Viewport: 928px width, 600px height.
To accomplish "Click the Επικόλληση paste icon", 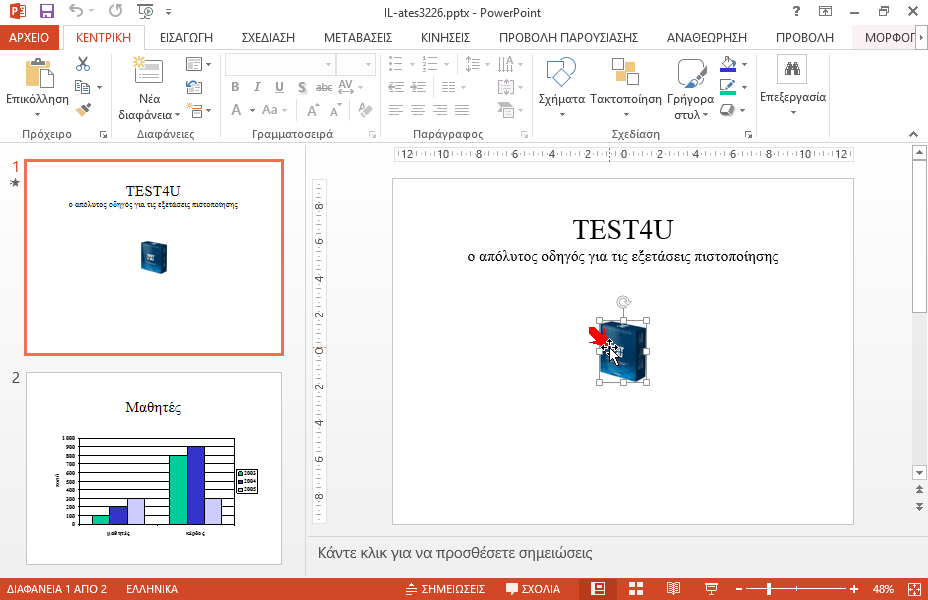I will (39, 73).
